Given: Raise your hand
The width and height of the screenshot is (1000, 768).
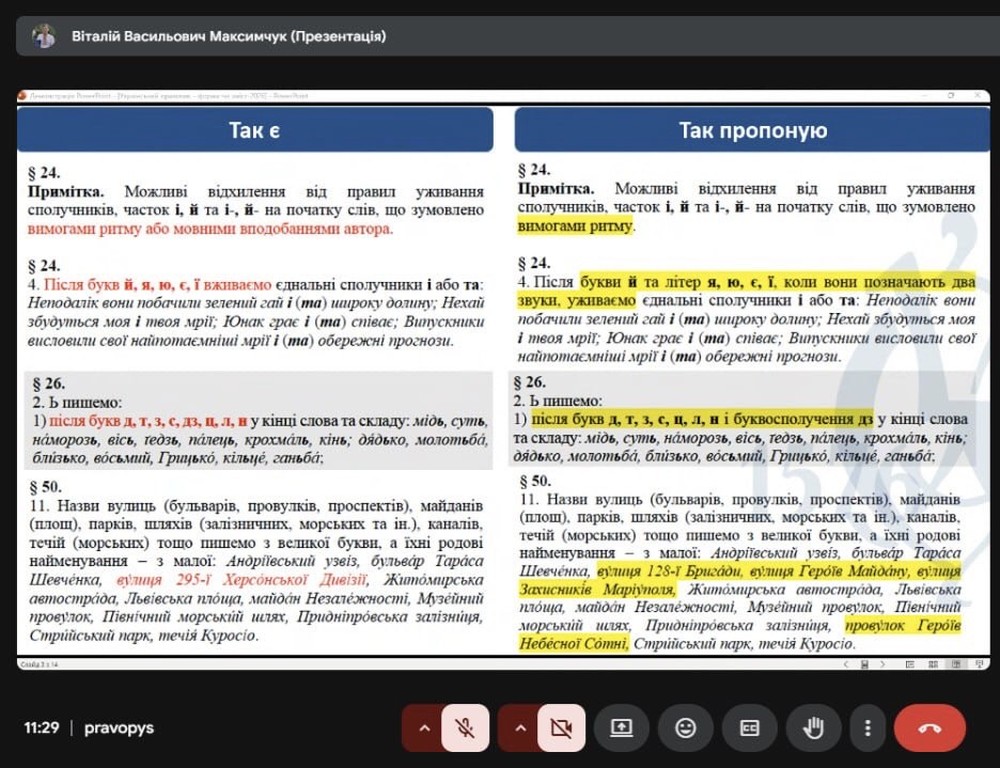Looking at the screenshot, I should coord(813,728).
